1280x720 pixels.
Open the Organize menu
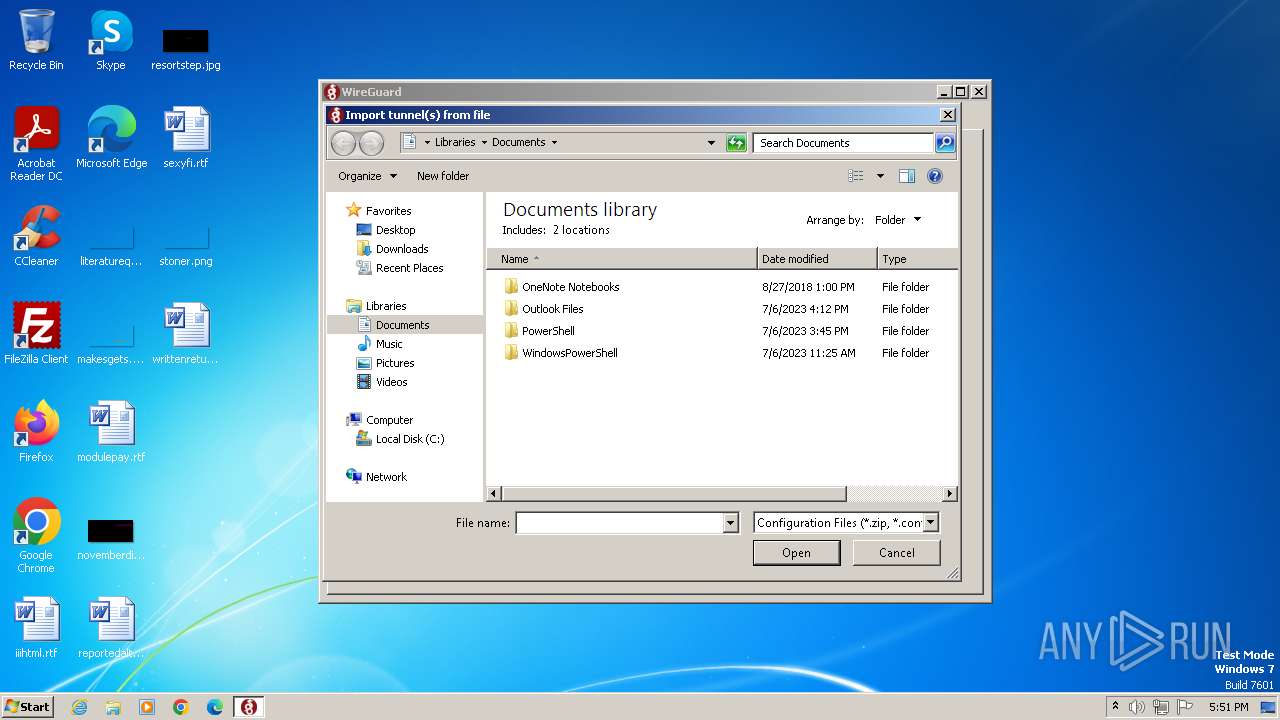pos(367,176)
